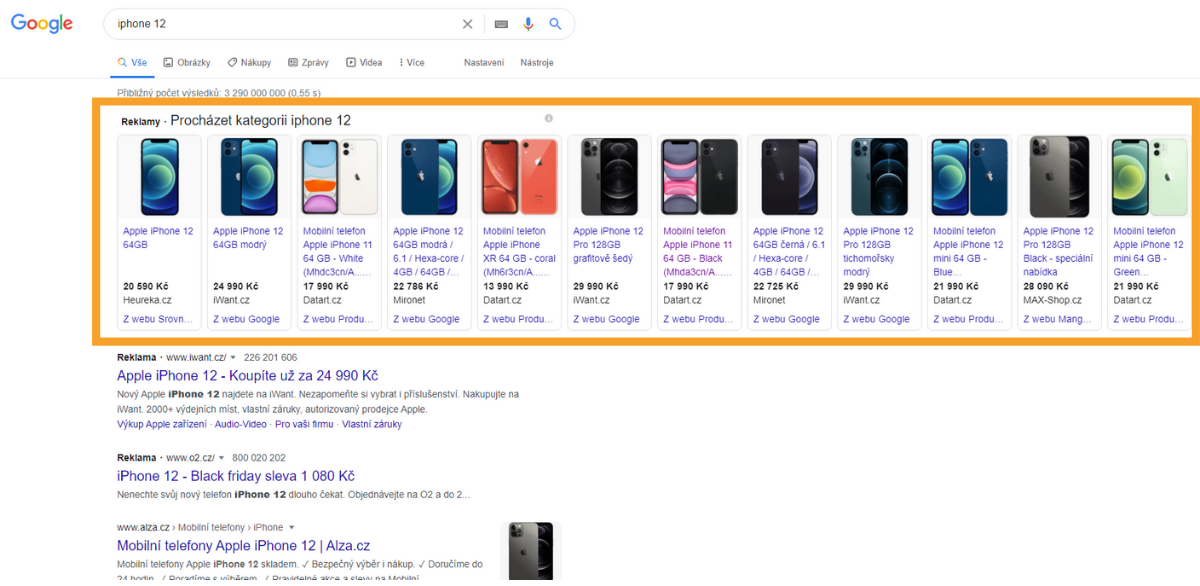Click MAX-Shop.cz seller name
1200x586 pixels.
[x=1052, y=299]
